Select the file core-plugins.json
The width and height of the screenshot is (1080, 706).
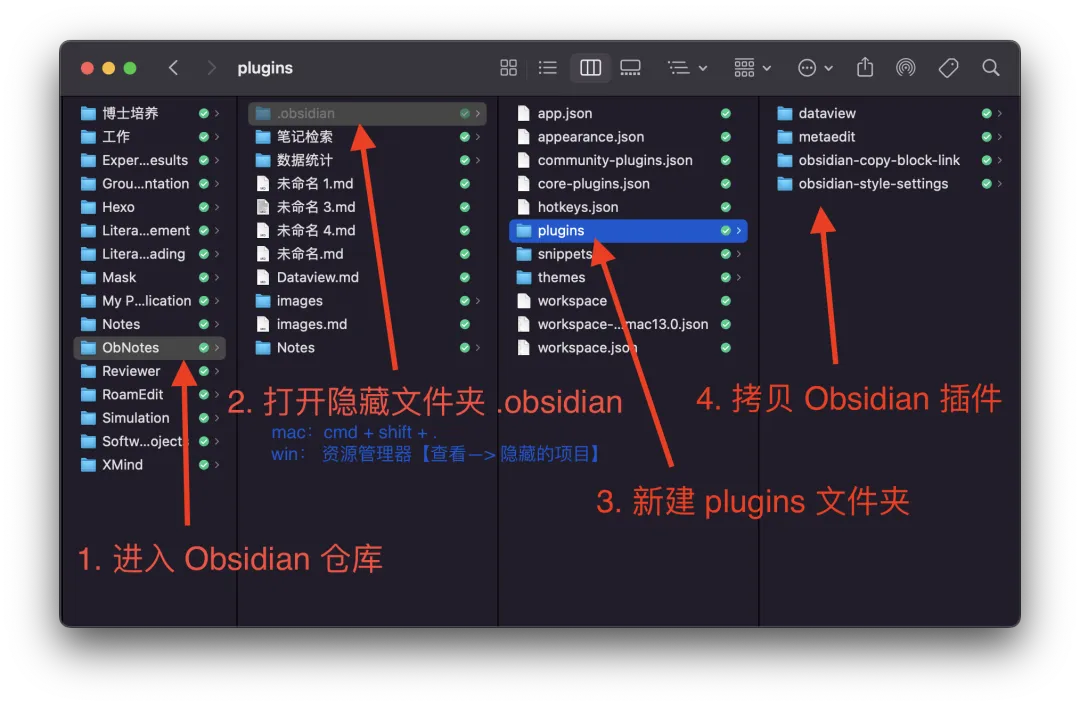pos(628,183)
